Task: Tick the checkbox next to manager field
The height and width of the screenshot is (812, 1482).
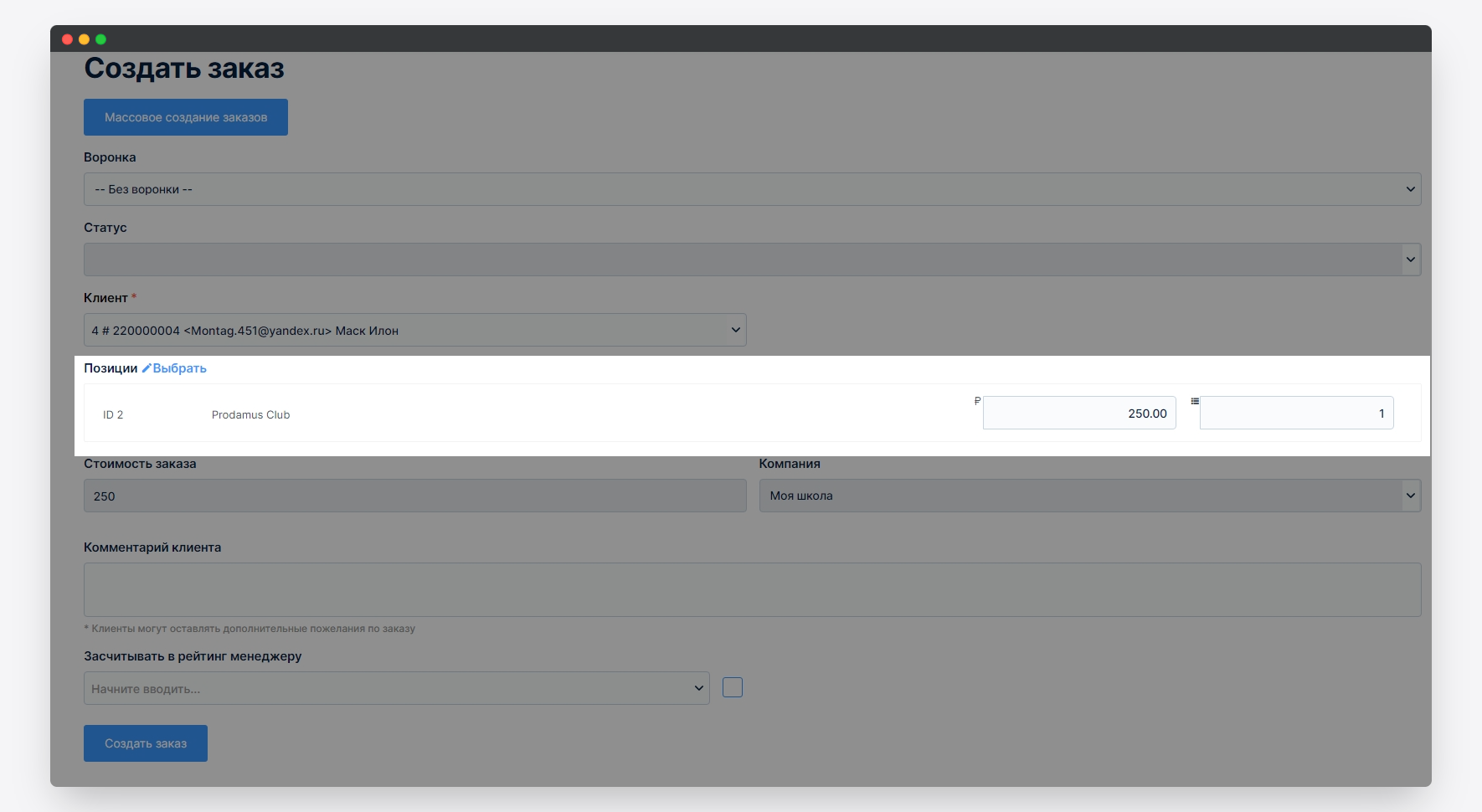Action: coord(733,687)
